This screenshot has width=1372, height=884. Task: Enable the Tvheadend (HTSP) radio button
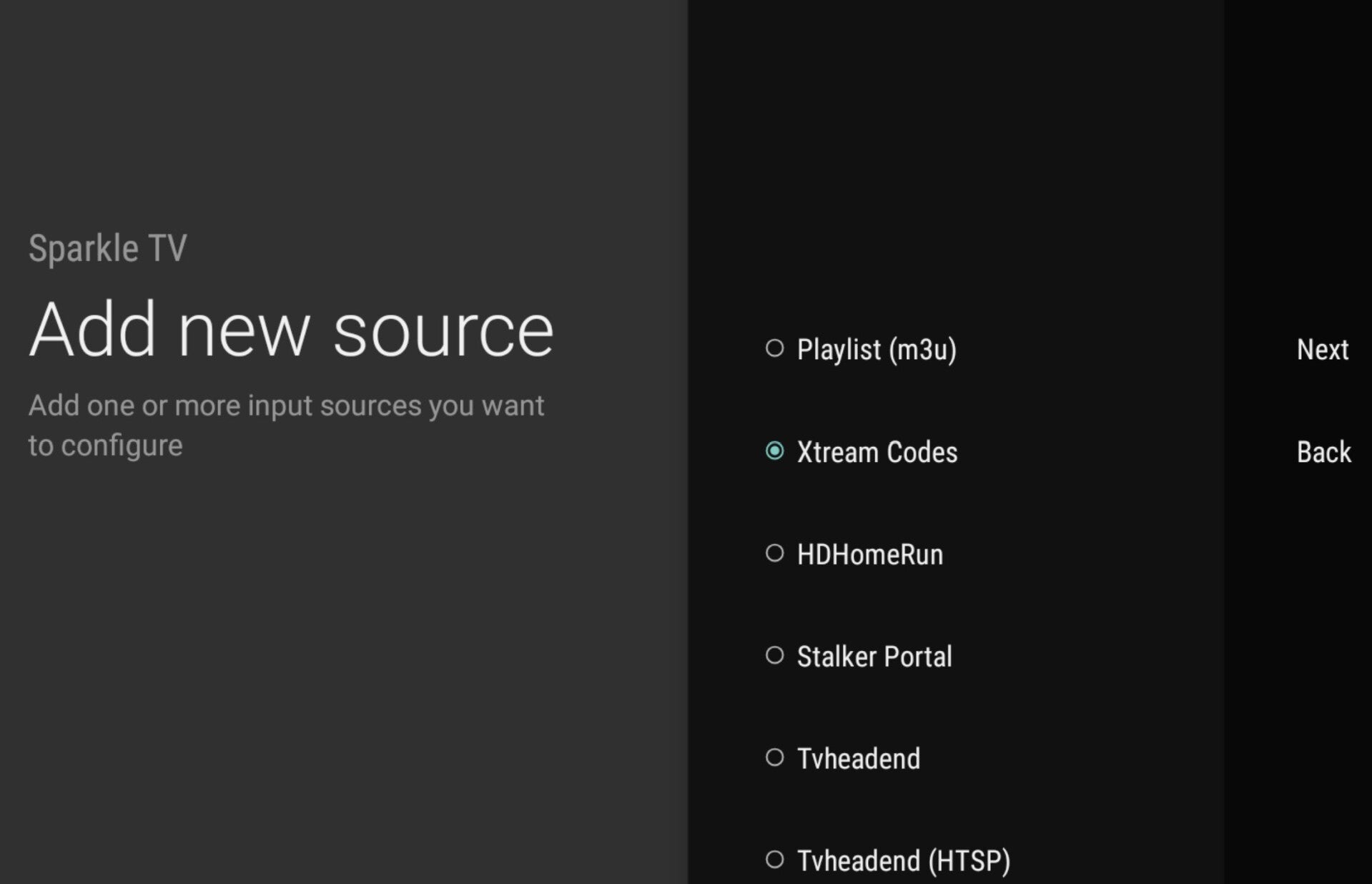(774, 859)
